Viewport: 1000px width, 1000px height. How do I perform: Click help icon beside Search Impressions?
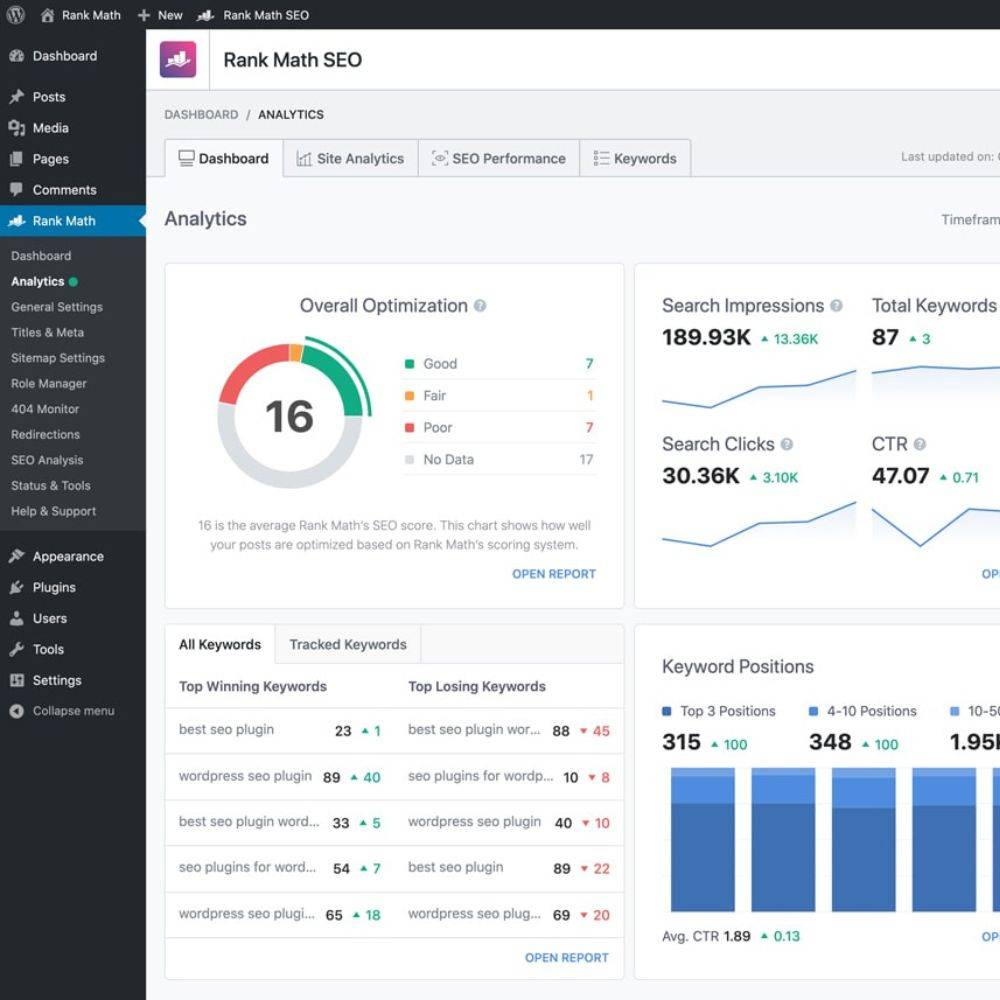836,306
